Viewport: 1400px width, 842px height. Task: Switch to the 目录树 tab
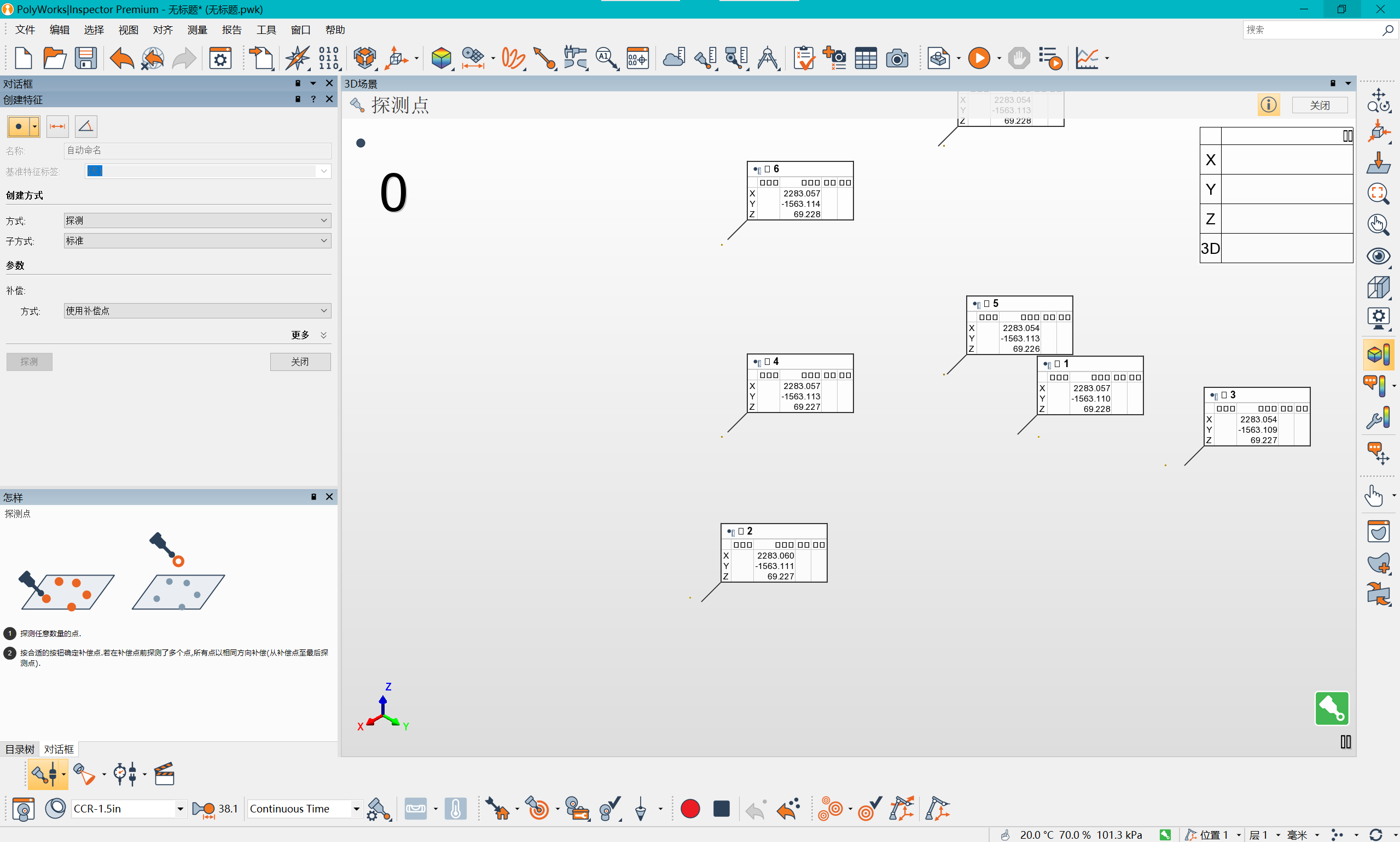pos(19,749)
